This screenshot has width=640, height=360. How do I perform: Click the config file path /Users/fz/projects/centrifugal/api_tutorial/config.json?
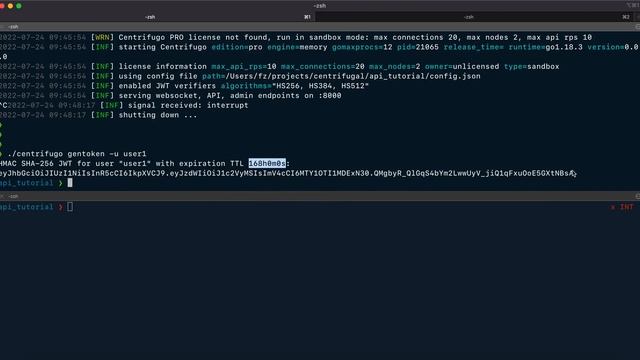pos(353,76)
